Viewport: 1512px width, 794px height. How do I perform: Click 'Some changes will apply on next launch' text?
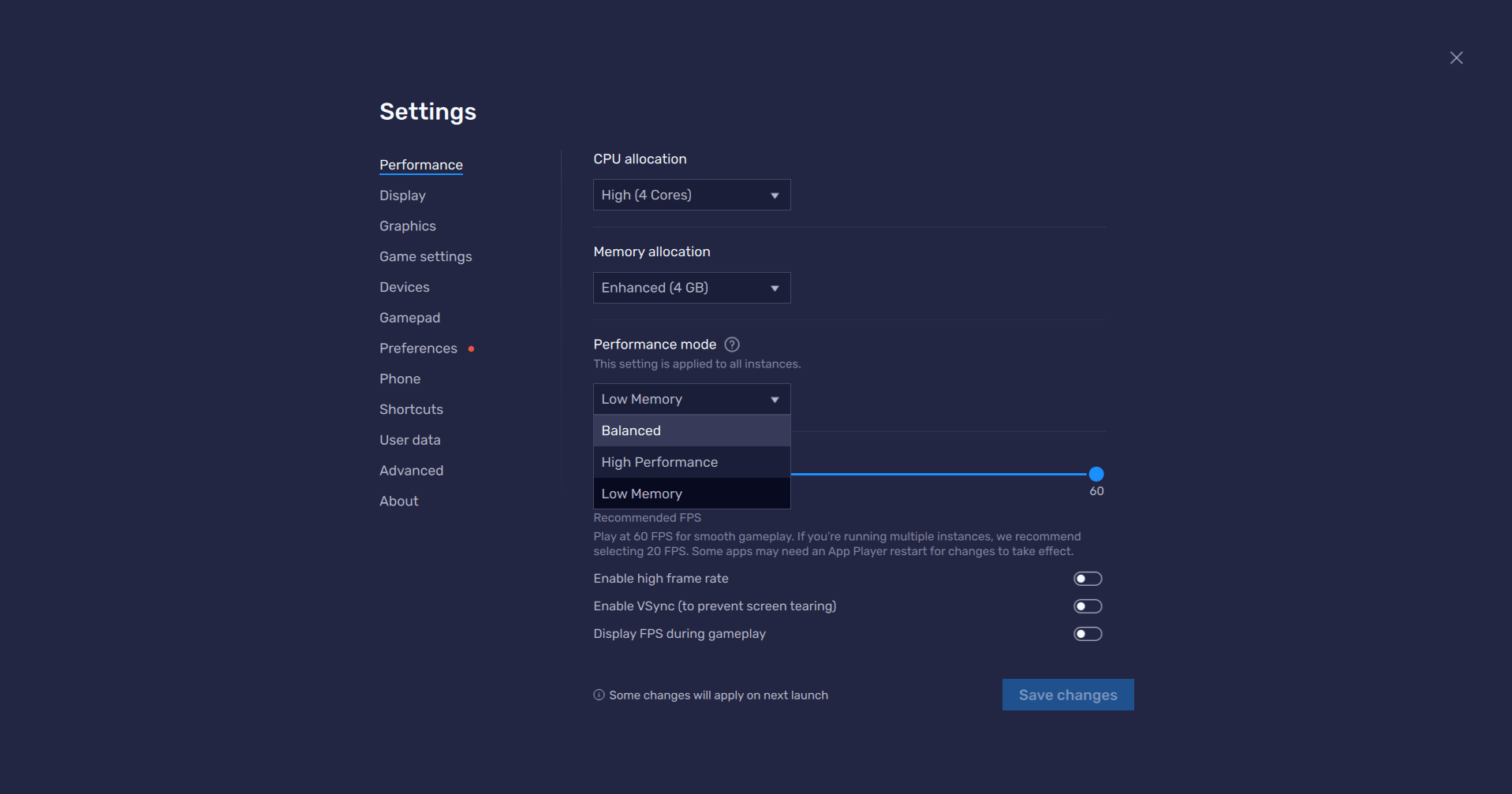(x=719, y=695)
